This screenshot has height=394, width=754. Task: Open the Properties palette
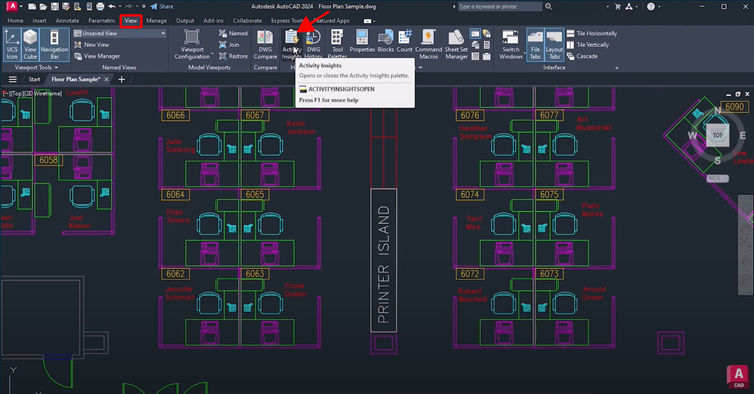coord(362,41)
